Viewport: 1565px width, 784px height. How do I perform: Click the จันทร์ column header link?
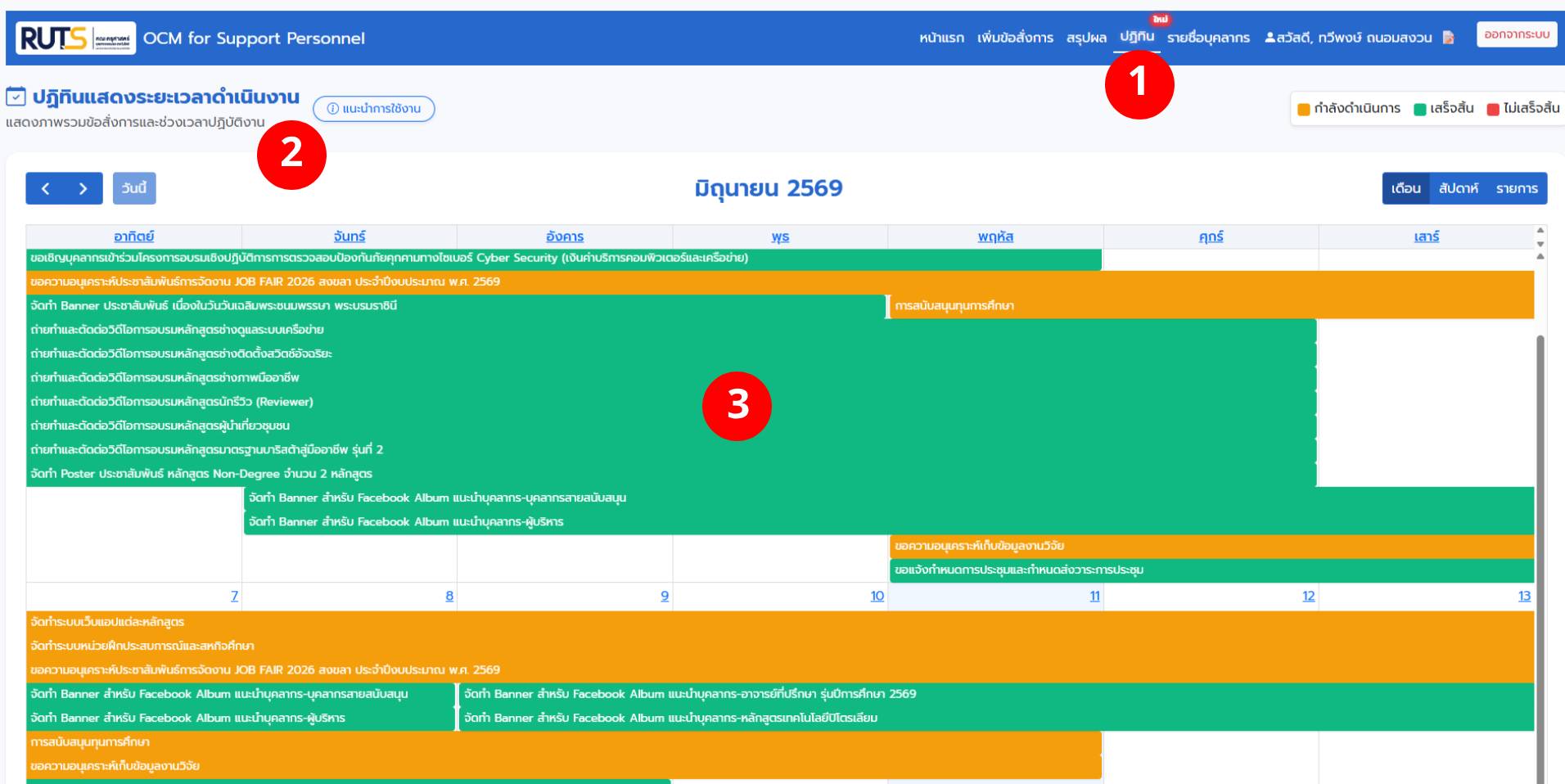click(350, 237)
